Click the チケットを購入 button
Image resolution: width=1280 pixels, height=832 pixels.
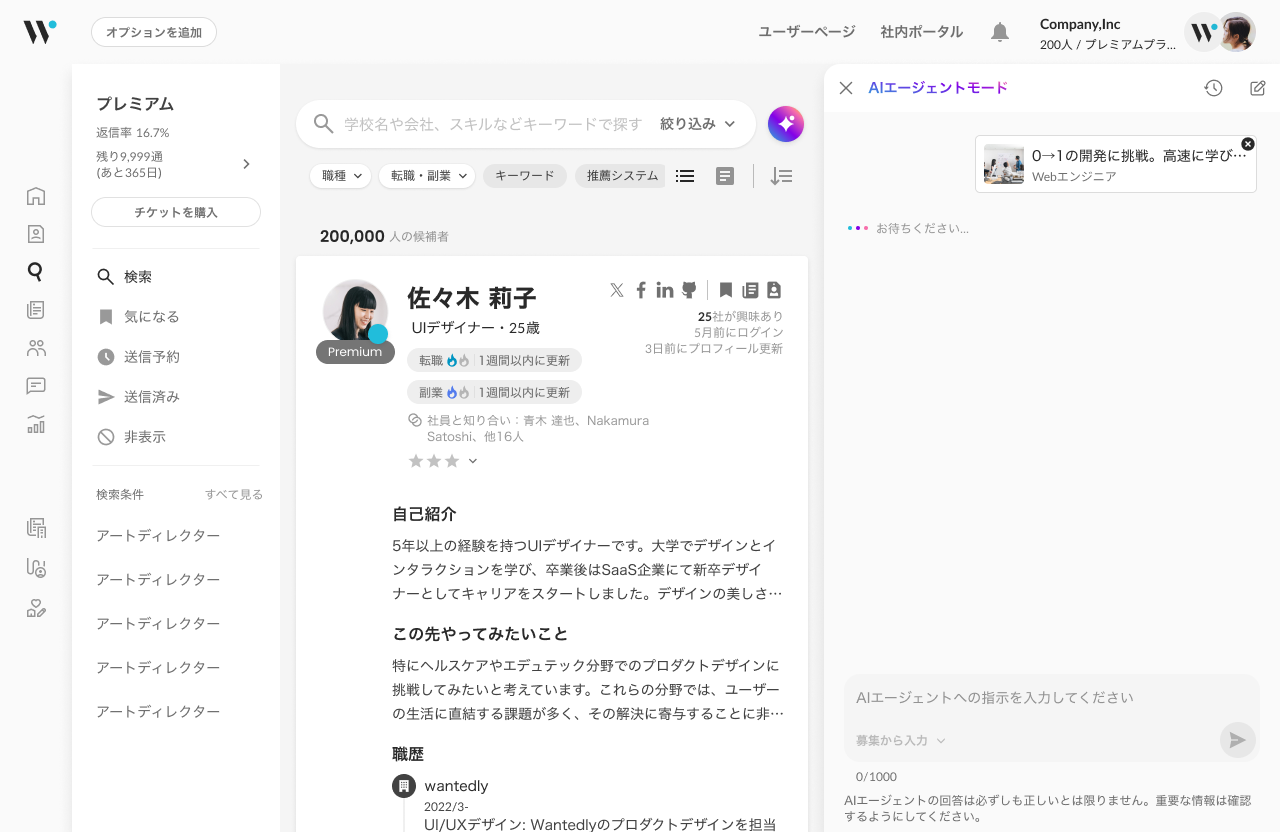coord(176,212)
